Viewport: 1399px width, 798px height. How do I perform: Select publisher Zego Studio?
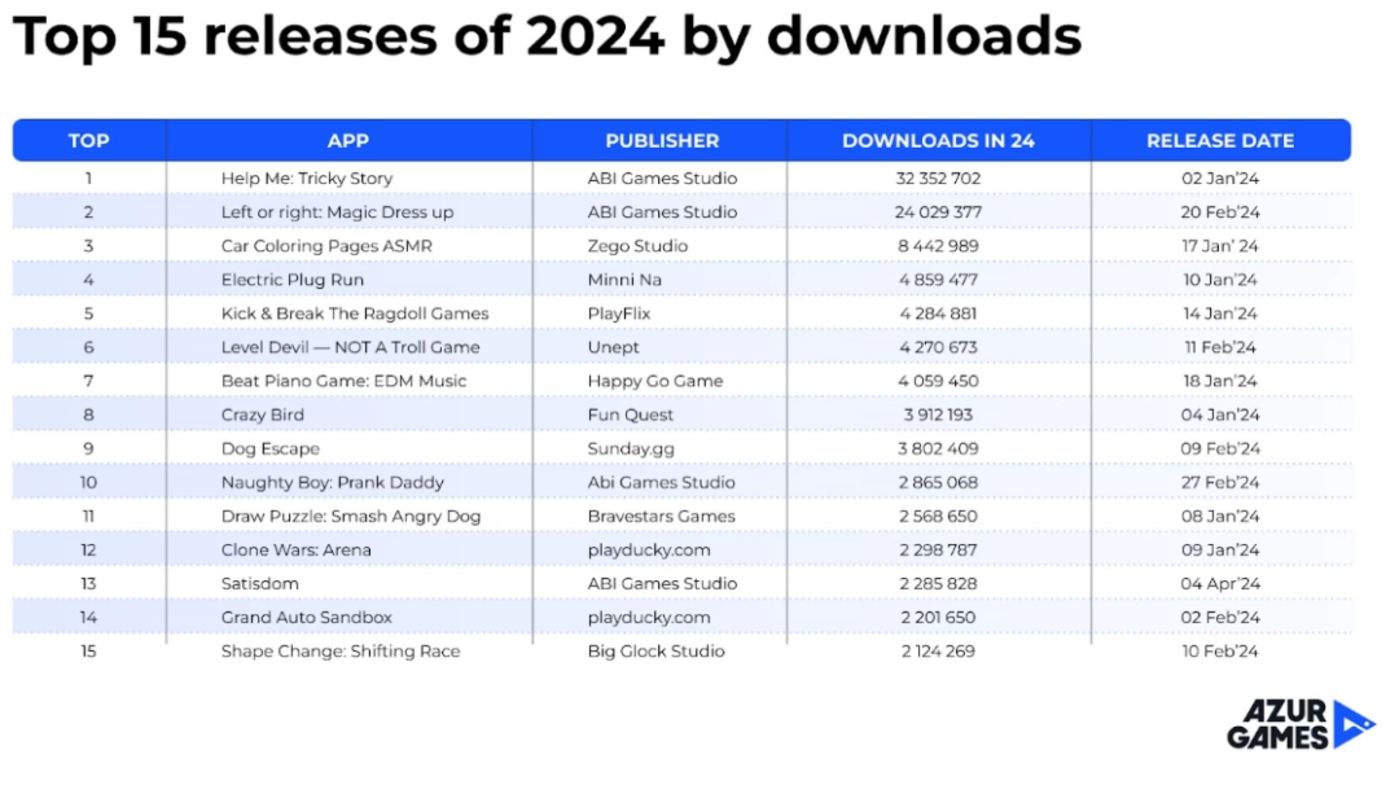pyautogui.click(x=637, y=246)
